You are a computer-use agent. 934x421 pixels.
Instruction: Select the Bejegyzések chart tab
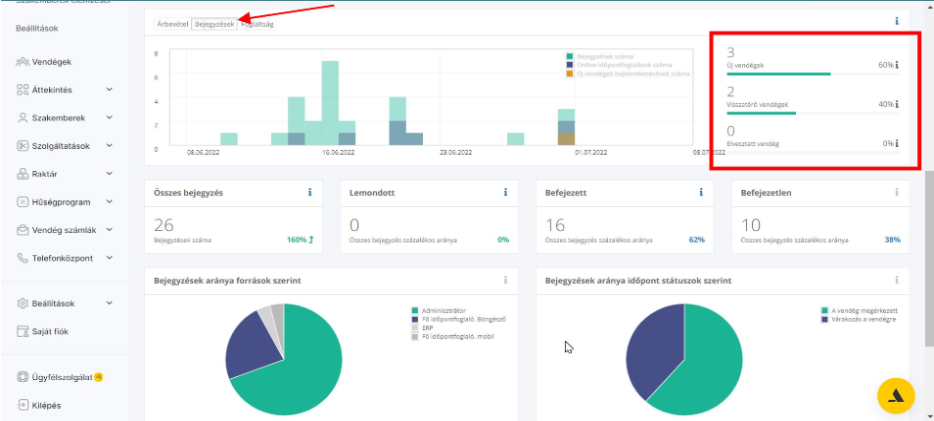tap(215, 24)
